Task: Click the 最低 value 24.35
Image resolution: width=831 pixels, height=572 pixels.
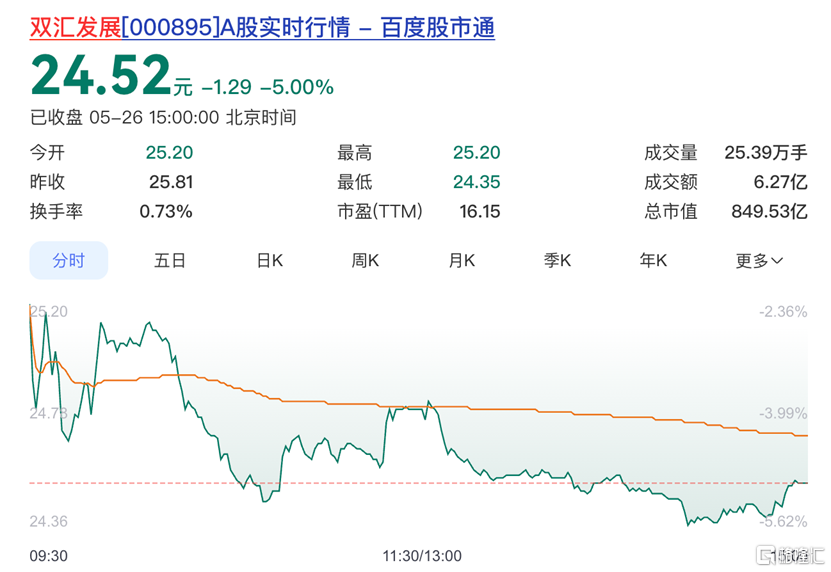Action: [476, 182]
